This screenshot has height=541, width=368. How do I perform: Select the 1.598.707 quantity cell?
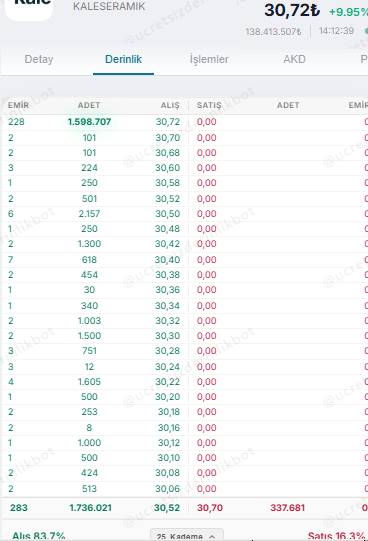click(x=89, y=122)
